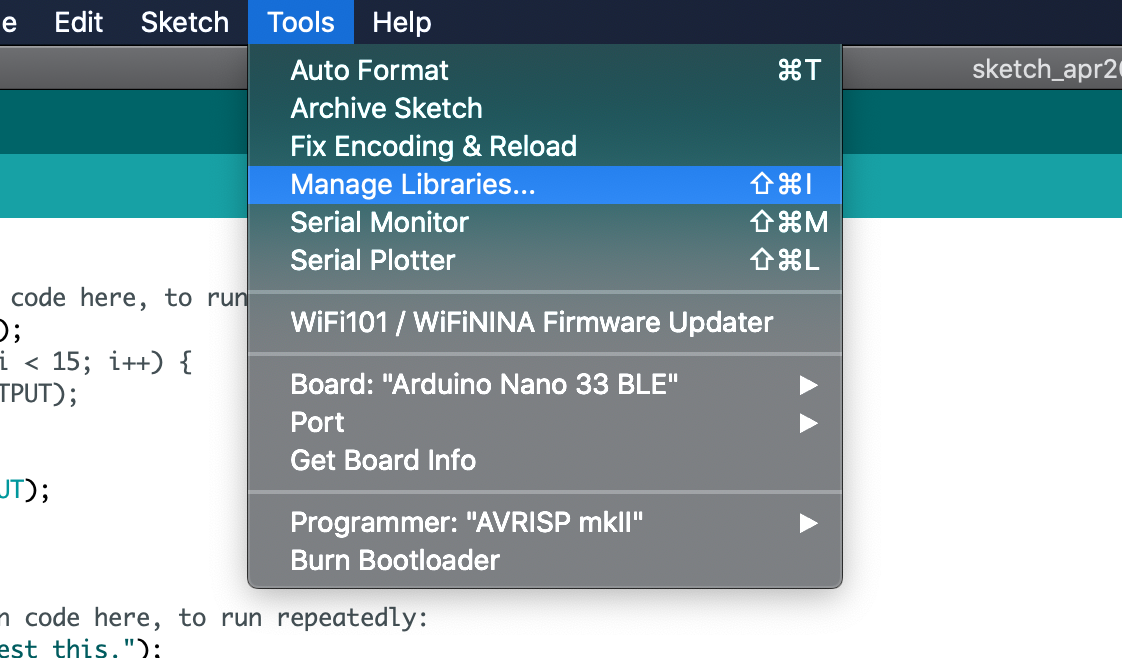Open the Help menu
1122x658 pixels.
tap(401, 22)
